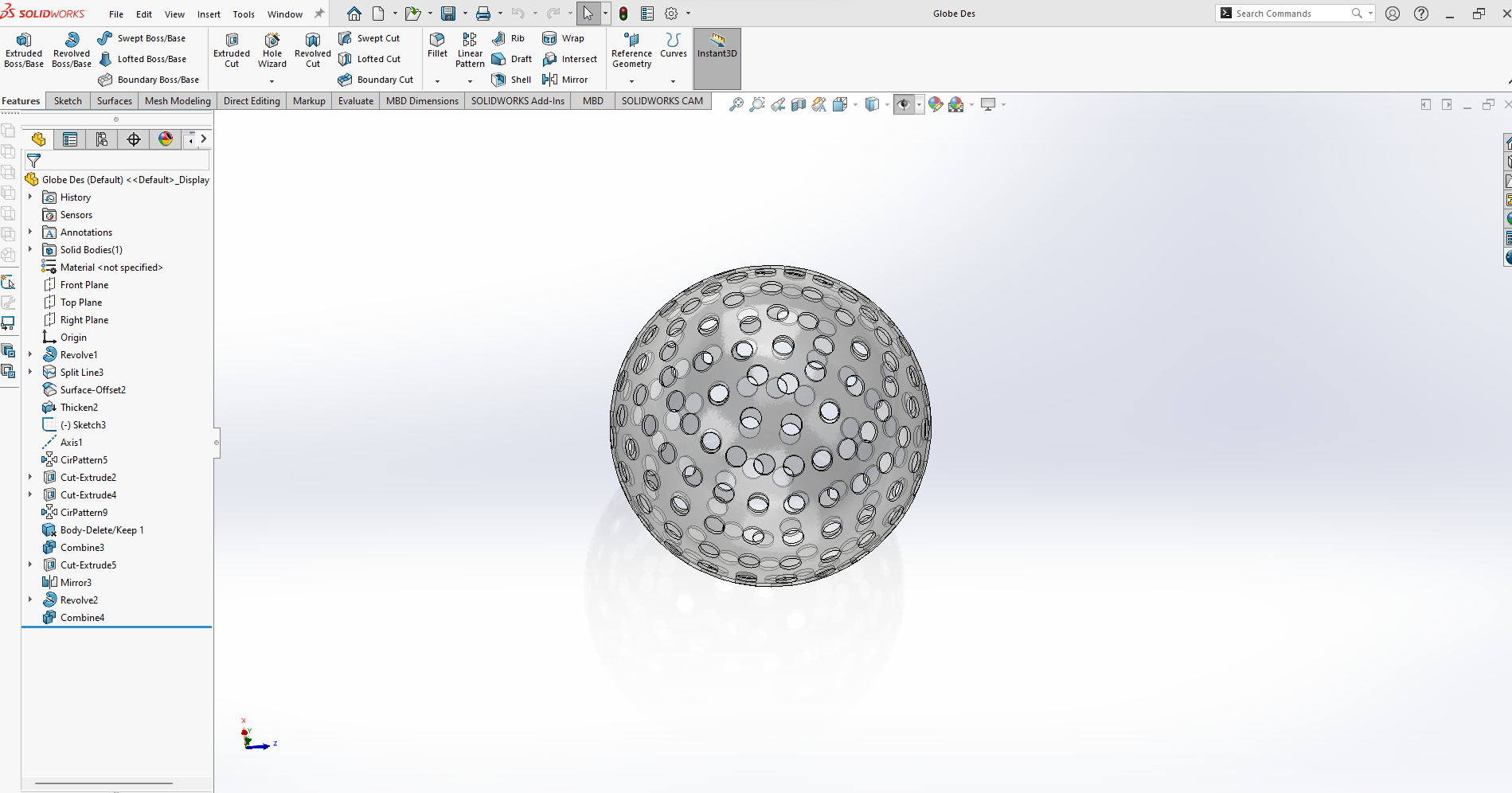Open the Curves dropdown arrow

click(674, 81)
